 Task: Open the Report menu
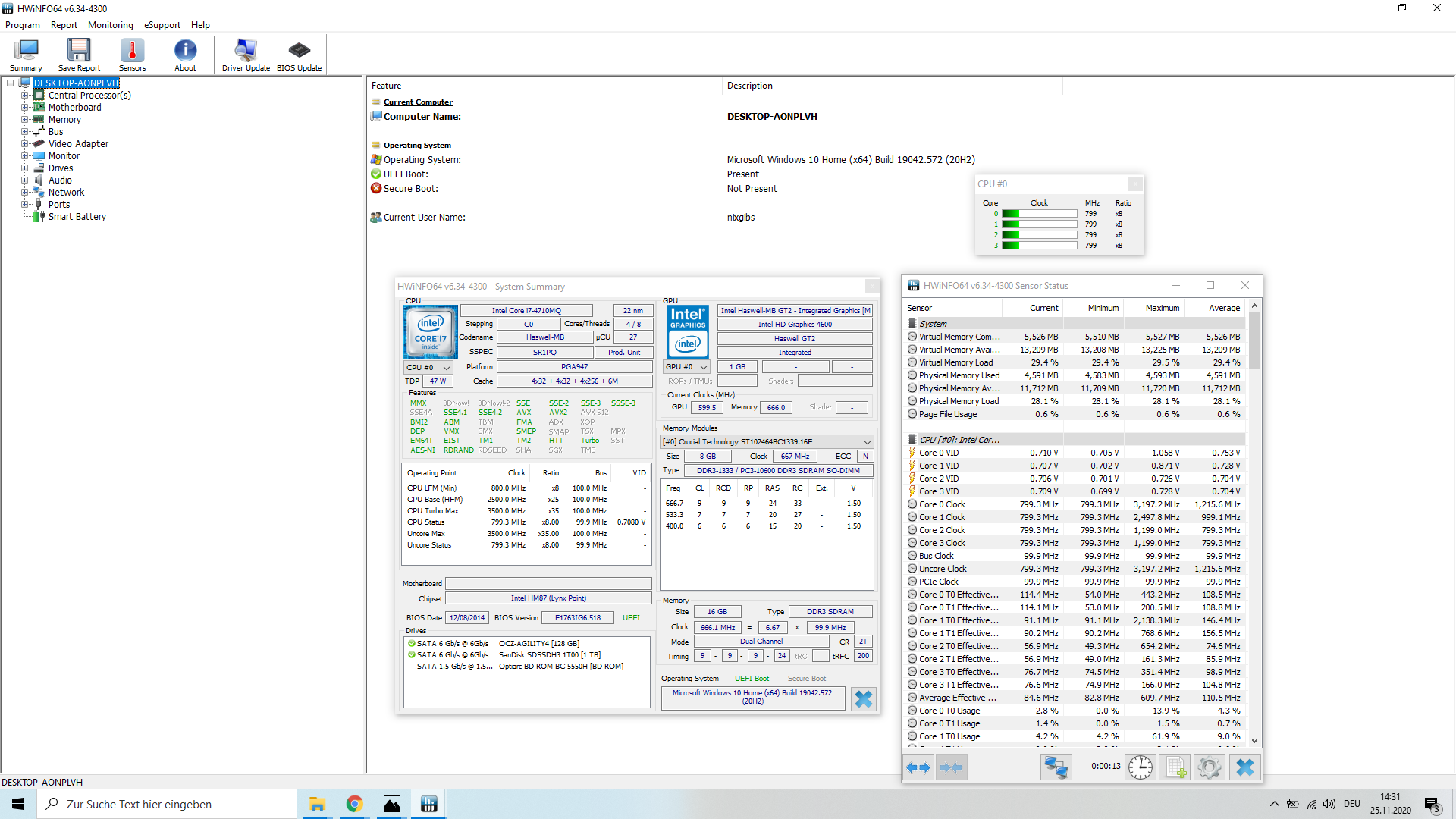[x=64, y=25]
